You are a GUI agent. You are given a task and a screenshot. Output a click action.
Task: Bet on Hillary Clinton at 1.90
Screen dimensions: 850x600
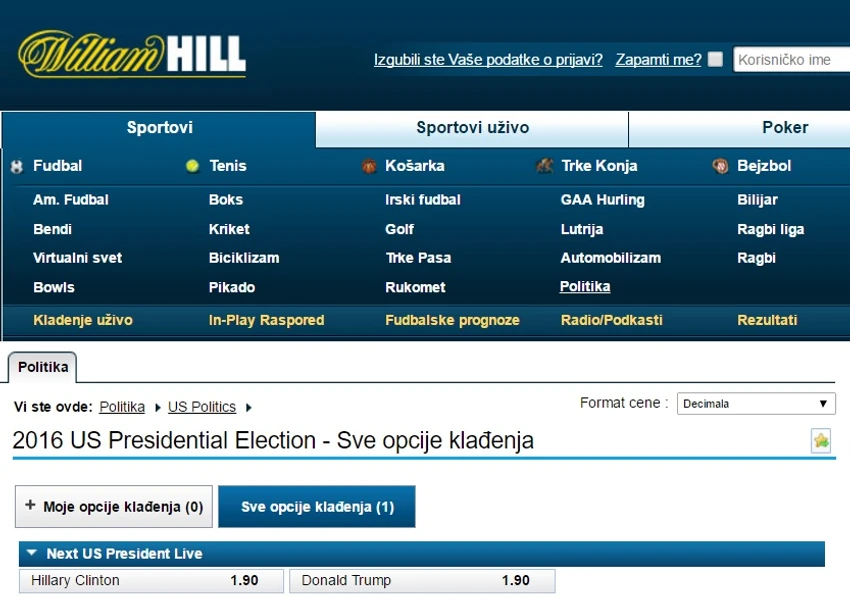pos(151,580)
